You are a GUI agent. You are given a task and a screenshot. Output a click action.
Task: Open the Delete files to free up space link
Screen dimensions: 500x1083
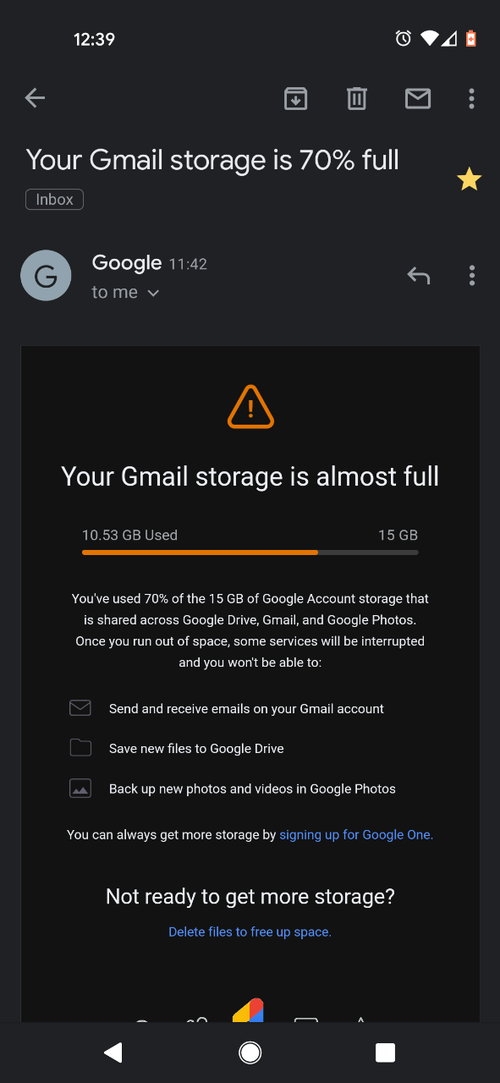[250, 932]
